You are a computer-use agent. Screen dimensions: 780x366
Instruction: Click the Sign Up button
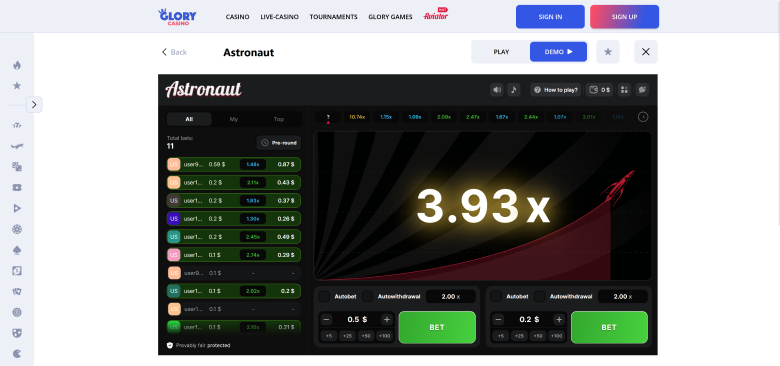coord(624,17)
